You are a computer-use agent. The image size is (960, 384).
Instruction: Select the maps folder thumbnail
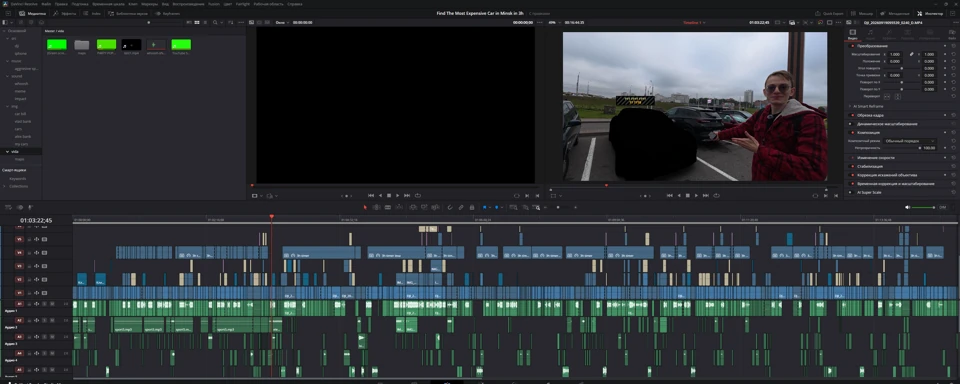[x=81, y=45]
